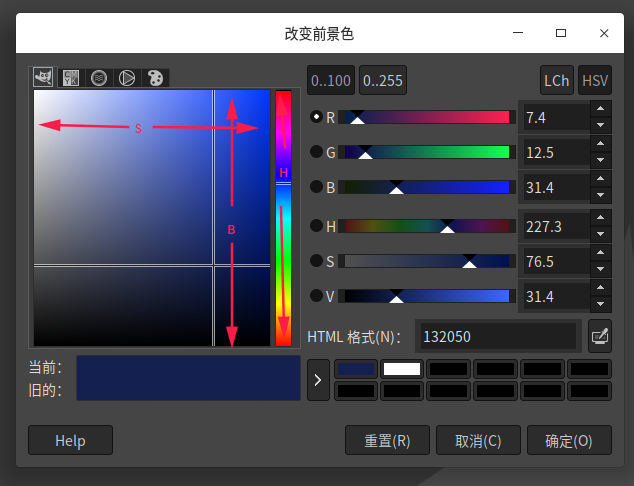Switch to the Palette selector tab
Screen dimensions: 634x486
point(155,78)
